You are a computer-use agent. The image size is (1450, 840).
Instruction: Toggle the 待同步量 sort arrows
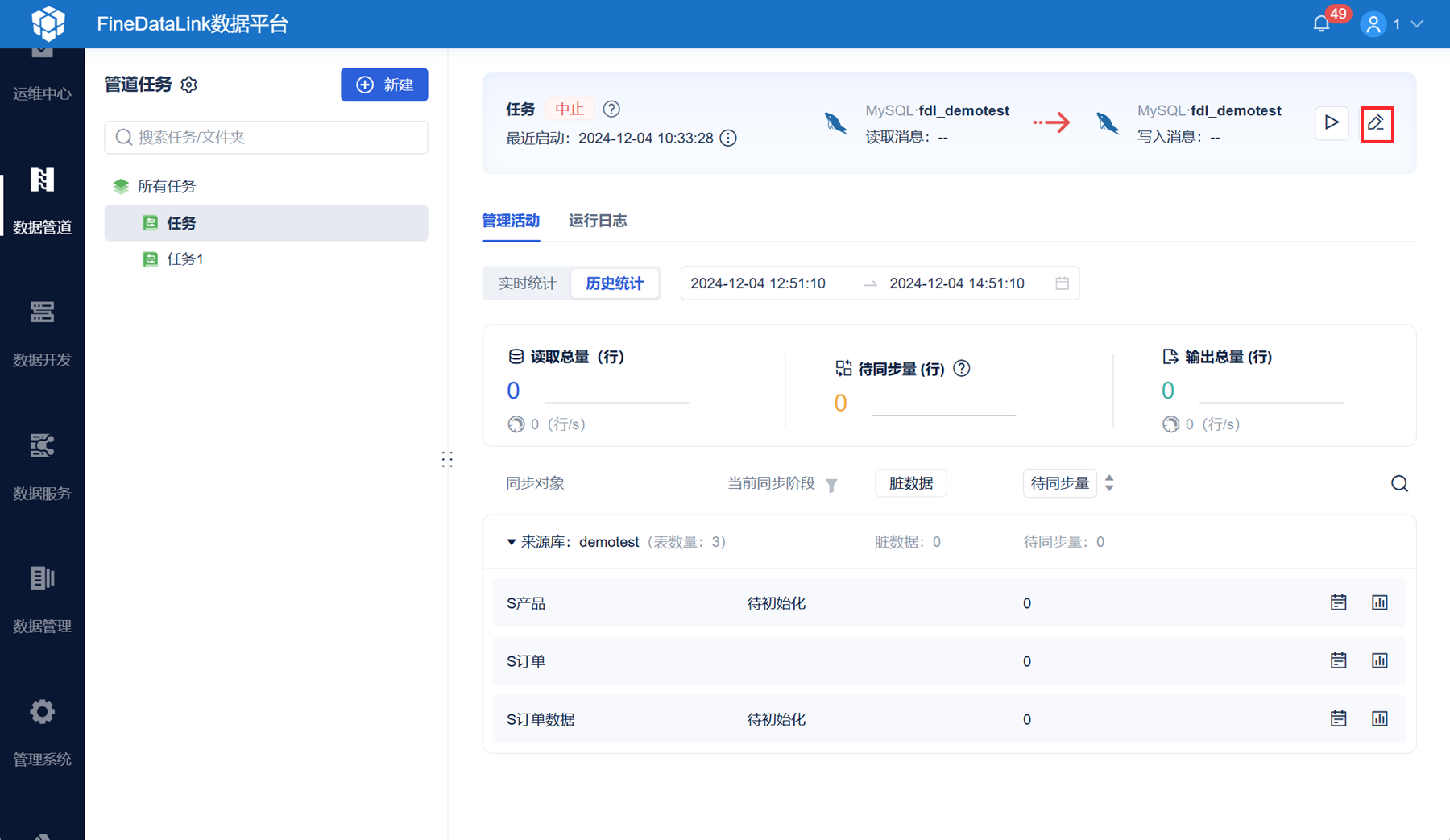click(1110, 483)
